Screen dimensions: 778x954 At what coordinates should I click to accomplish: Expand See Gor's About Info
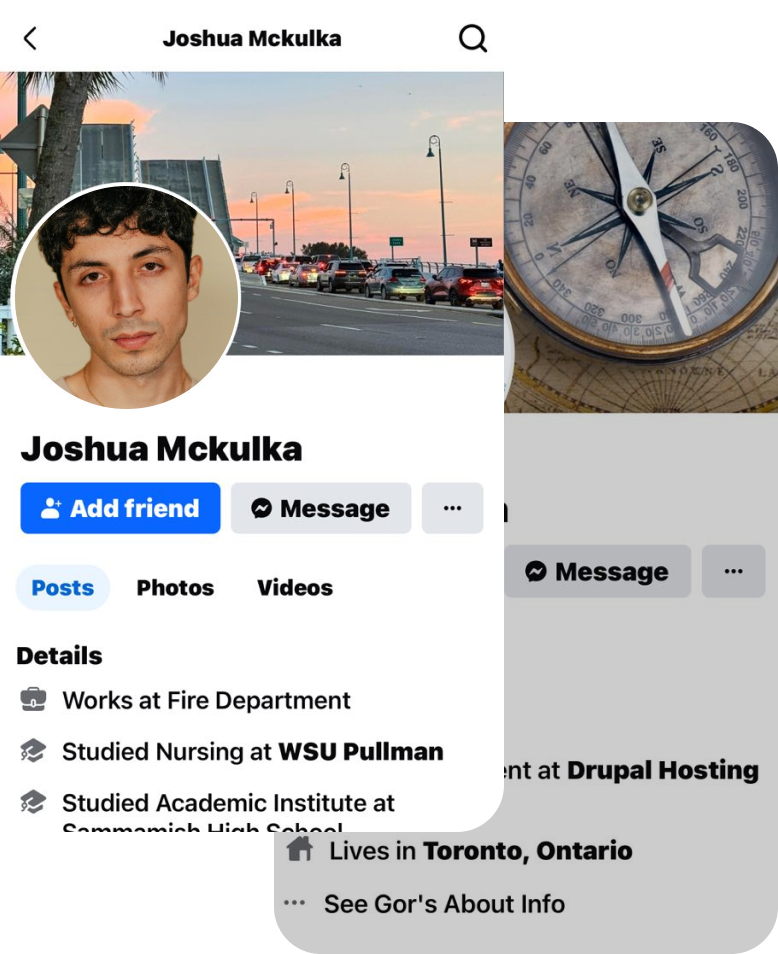444,904
